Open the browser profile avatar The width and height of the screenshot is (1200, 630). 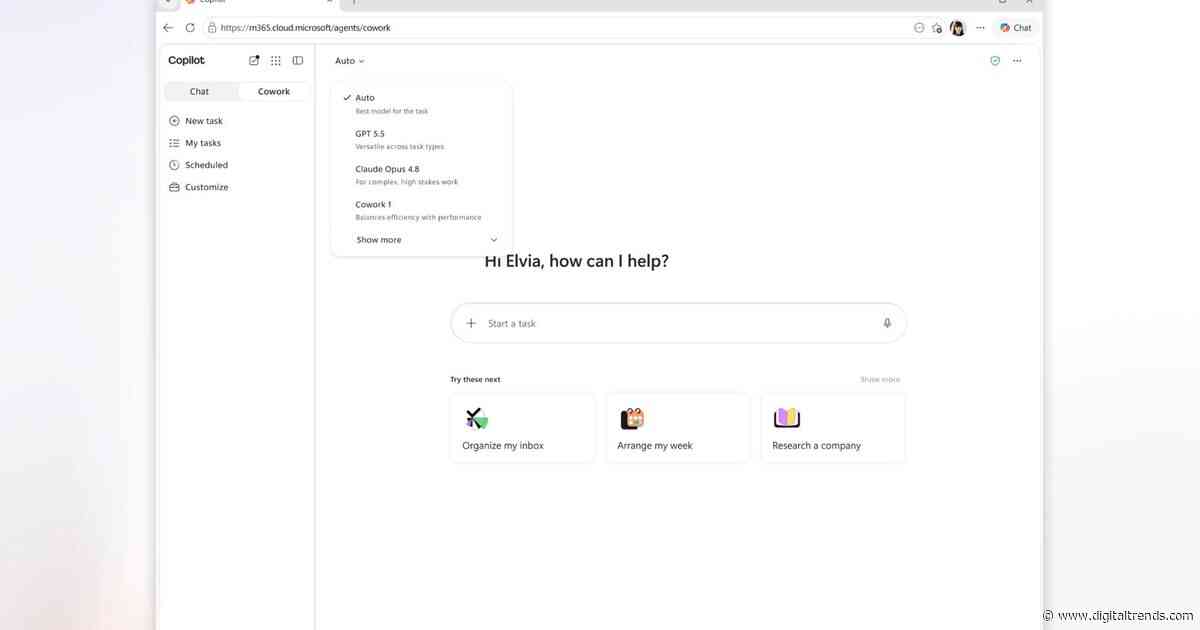pos(957,28)
